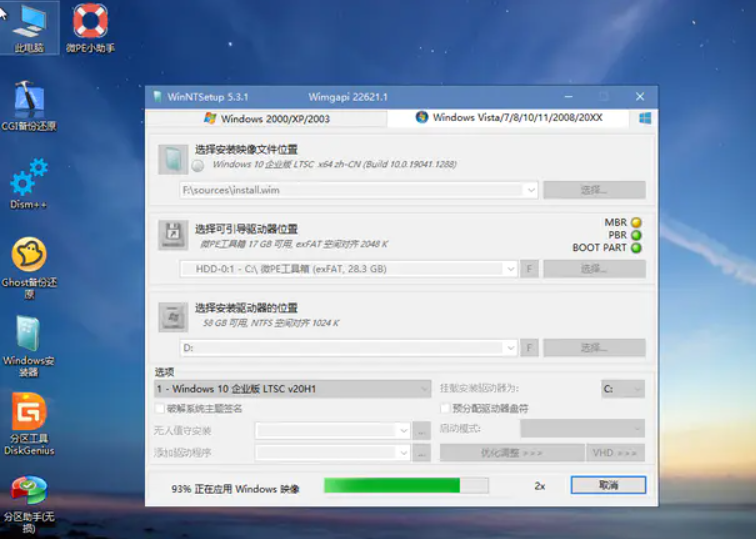Click 选择 button for installation drive

pyautogui.click(x=594, y=348)
